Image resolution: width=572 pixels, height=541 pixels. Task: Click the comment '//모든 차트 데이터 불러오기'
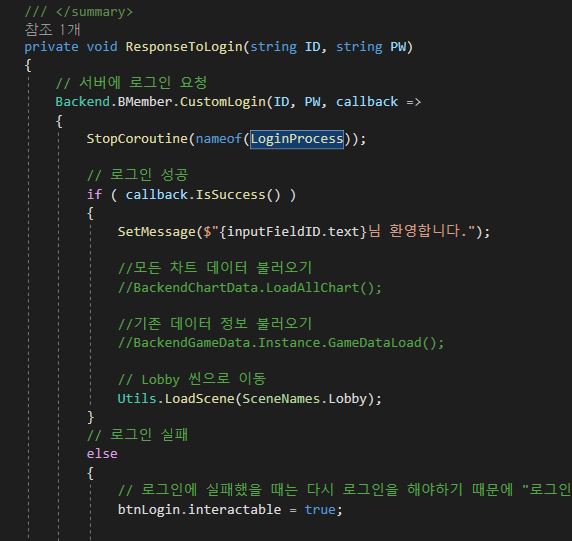pos(215,268)
